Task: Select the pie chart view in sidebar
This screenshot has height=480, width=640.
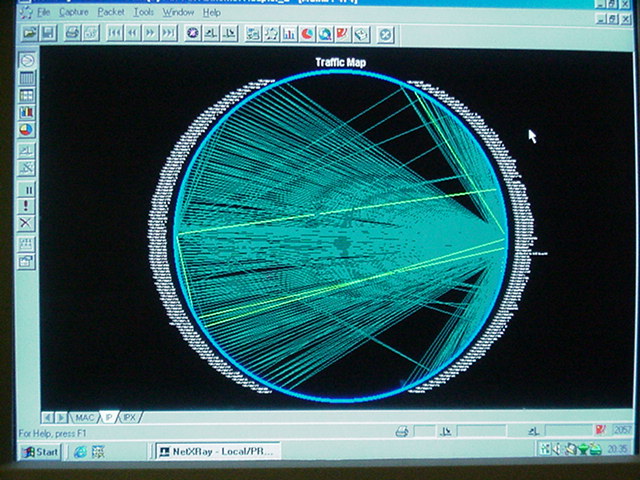Action: 27,130
